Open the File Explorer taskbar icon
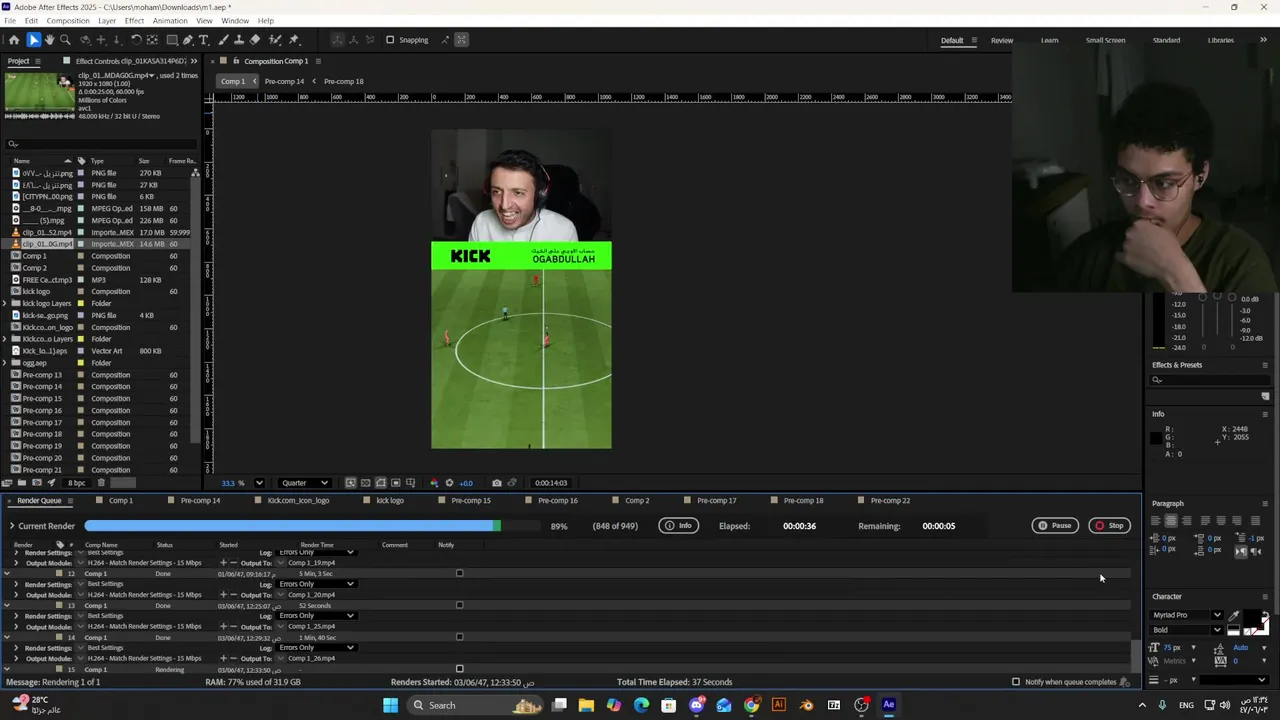The height and width of the screenshot is (720, 1280). (586, 705)
